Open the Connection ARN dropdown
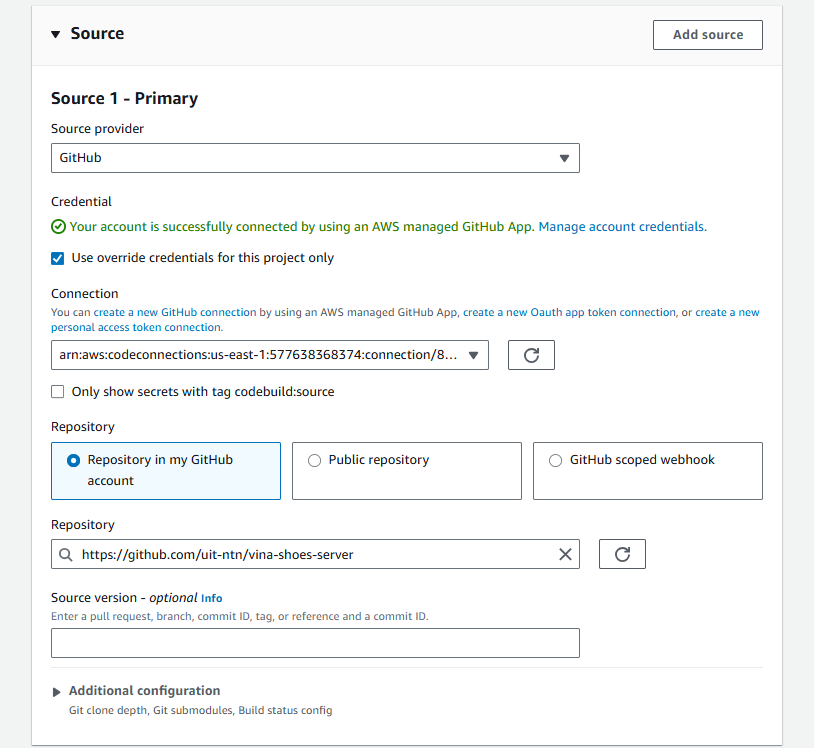 270,355
